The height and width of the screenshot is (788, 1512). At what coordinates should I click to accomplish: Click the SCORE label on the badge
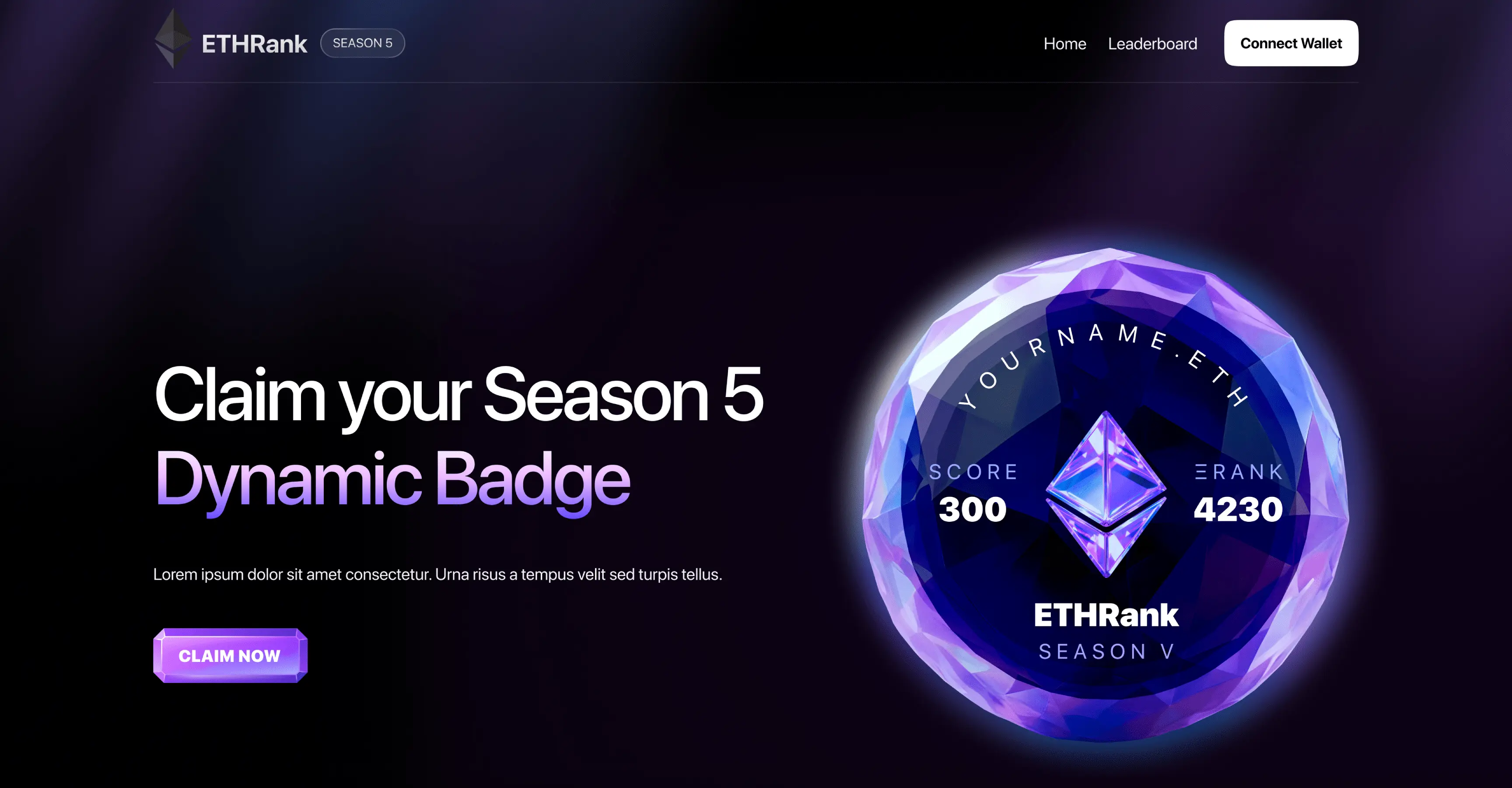(973, 471)
